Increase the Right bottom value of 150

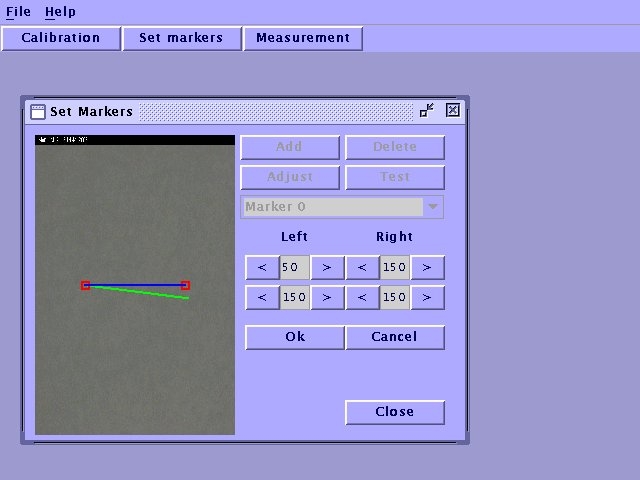click(427, 298)
